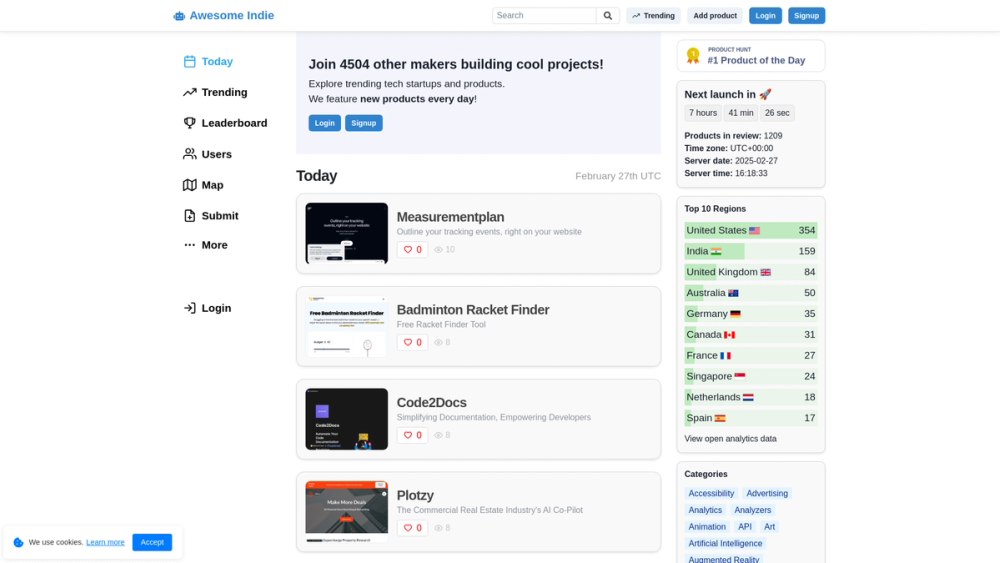
Task: Click the Signup button in top bar
Action: (x=806, y=15)
